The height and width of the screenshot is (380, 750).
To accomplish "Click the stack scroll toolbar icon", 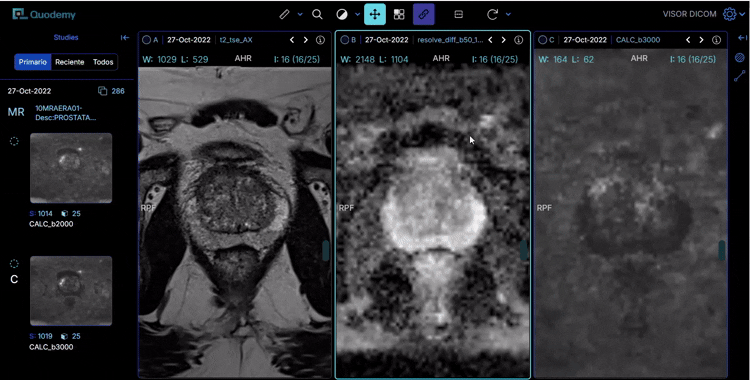I will pos(458,14).
